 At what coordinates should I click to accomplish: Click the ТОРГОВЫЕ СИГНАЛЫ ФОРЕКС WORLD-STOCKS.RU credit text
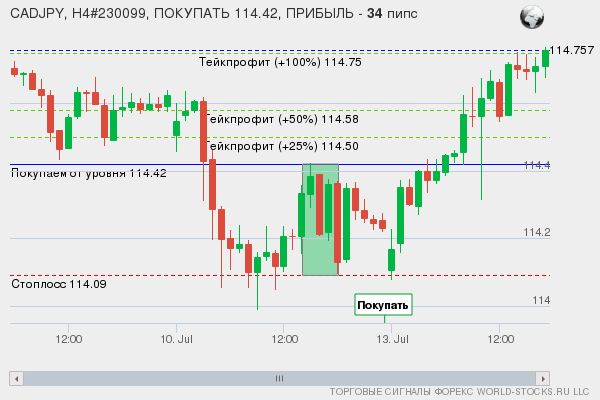click(460, 392)
